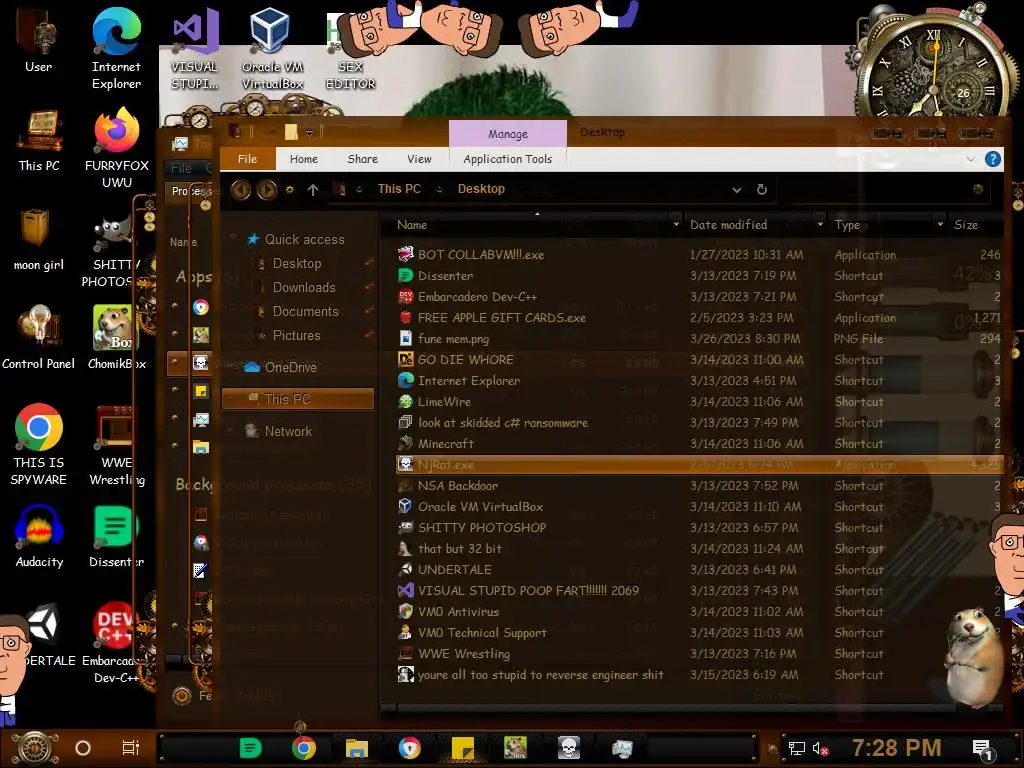Click the Start steampunk gear button
The height and width of the screenshot is (768, 1024).
pos(35,748)
